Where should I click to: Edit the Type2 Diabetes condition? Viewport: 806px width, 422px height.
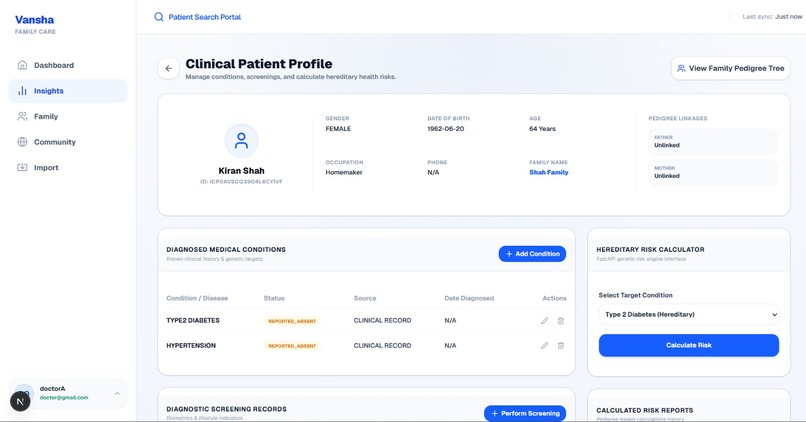[x=544, y=321]
